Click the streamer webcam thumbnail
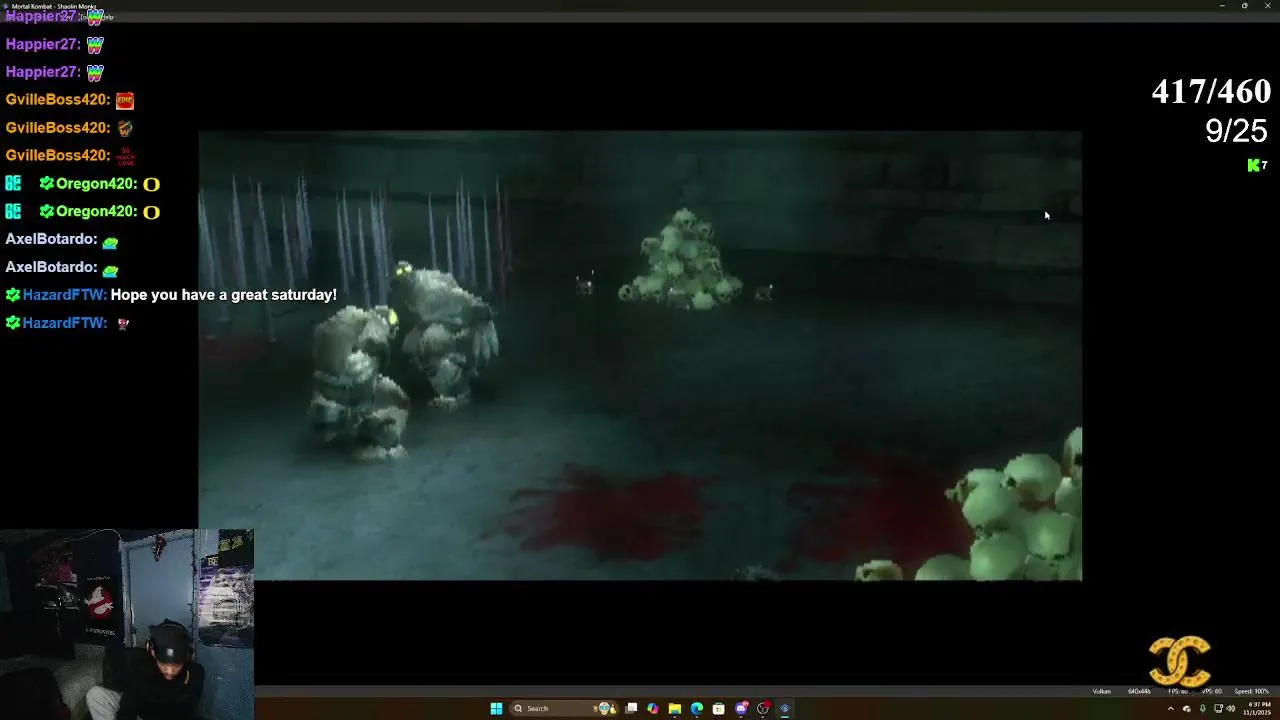The width and height of the screenshot is (1280, 720). tap(127, 624)
